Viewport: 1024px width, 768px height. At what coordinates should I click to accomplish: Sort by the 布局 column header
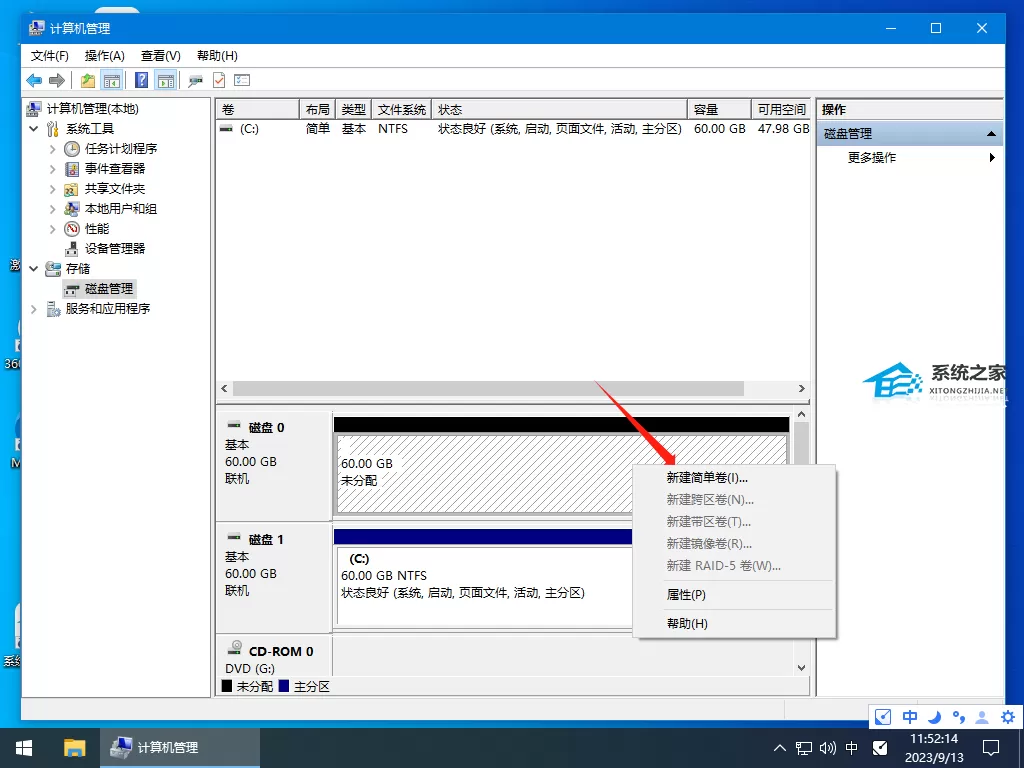point(317,109)
